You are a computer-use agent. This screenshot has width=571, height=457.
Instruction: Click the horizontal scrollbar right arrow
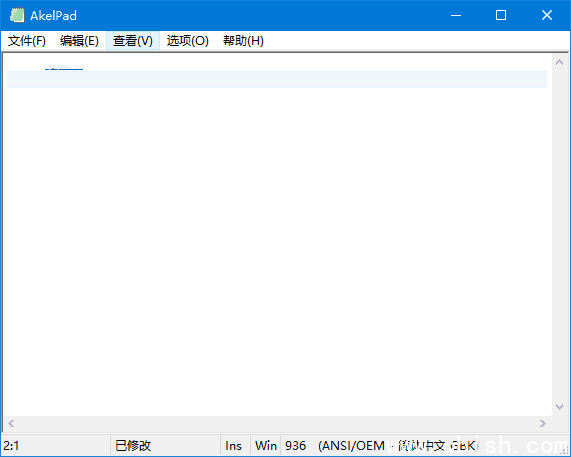543,423
